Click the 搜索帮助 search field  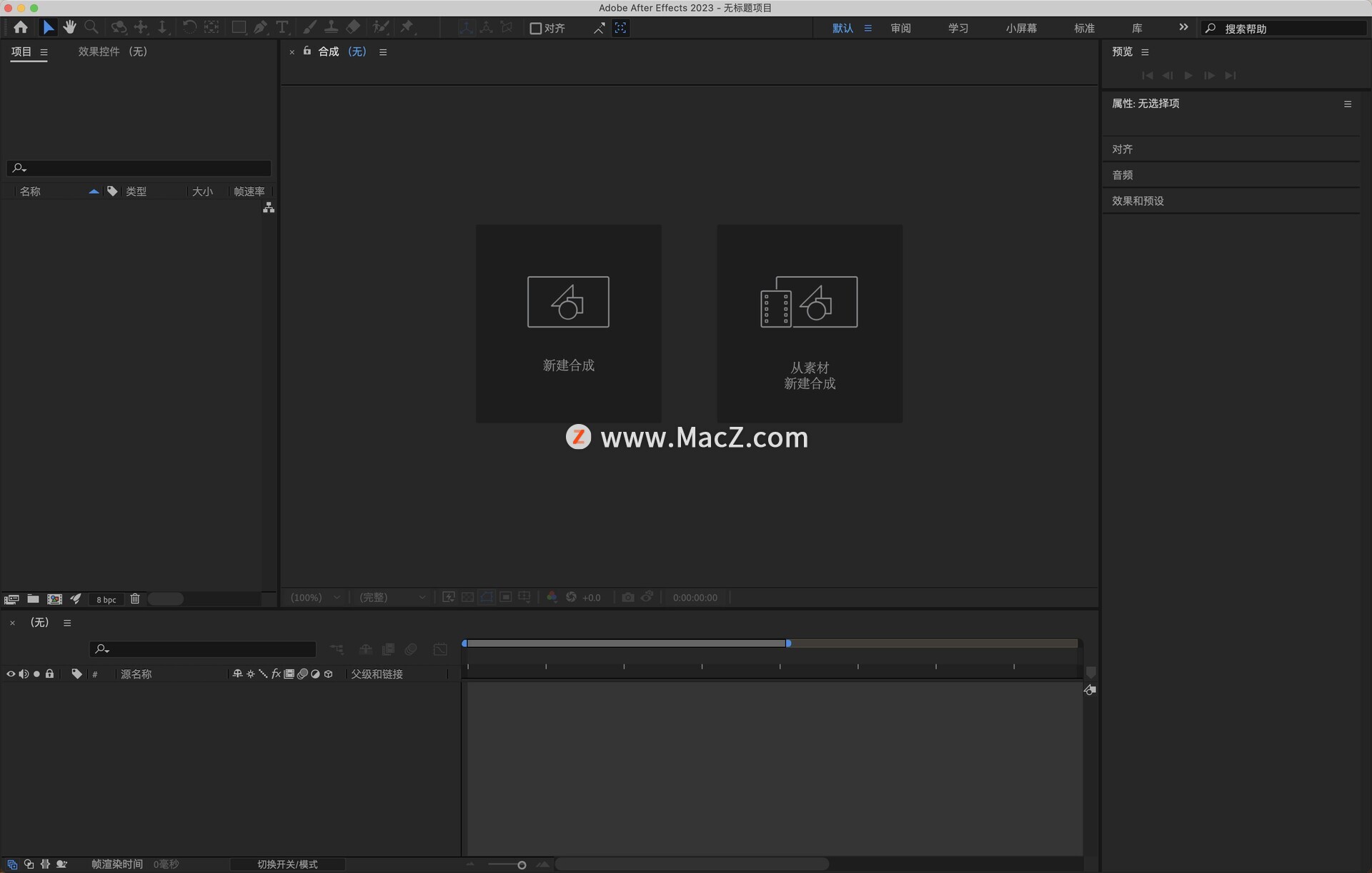pos(1284,29)
